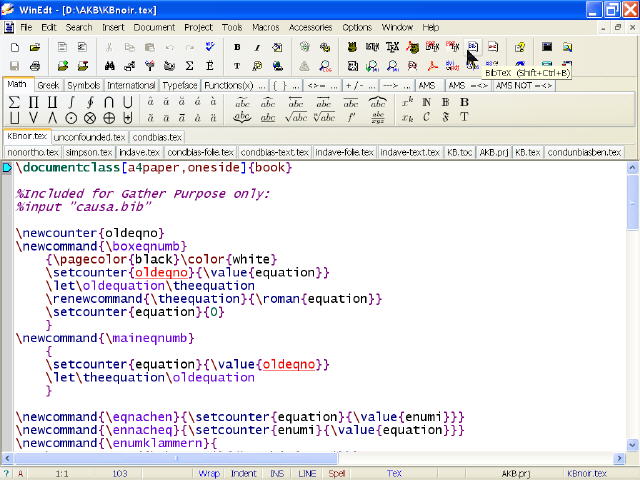Toggle Spell checking in status bar

337,473
